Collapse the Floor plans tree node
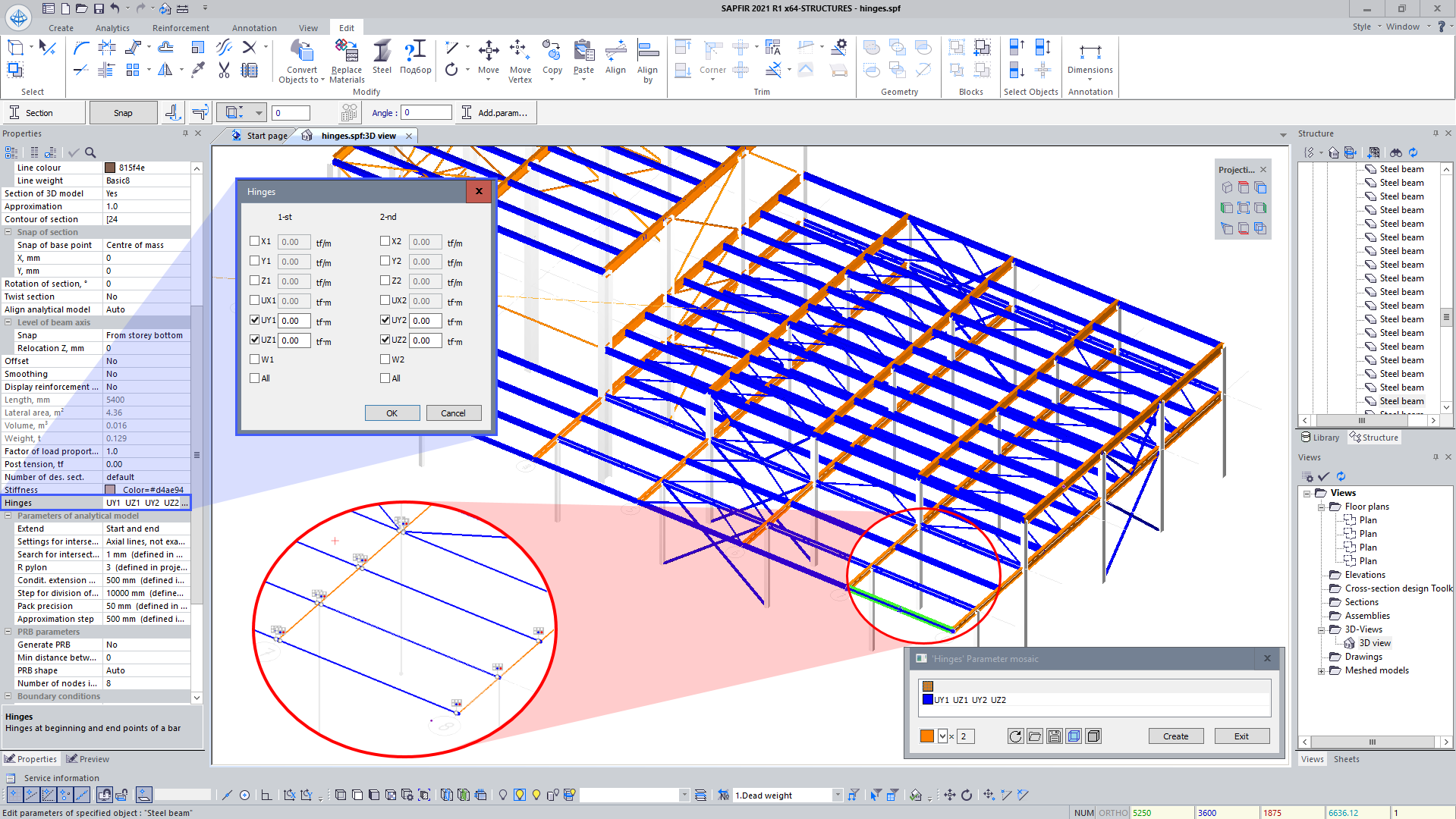This screenshot has height=819, width=1456. point(1321,507)
